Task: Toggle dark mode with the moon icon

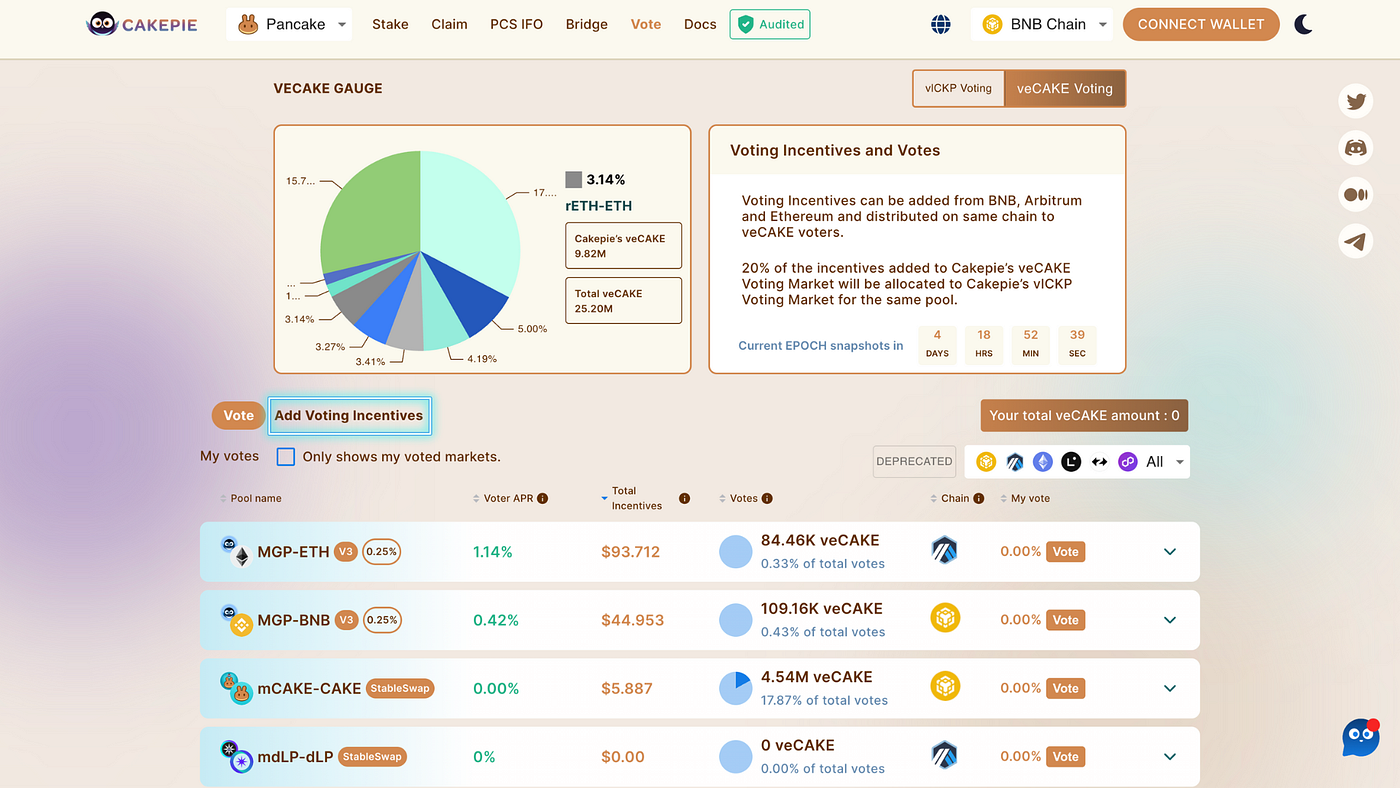Action: [1304, 25]
